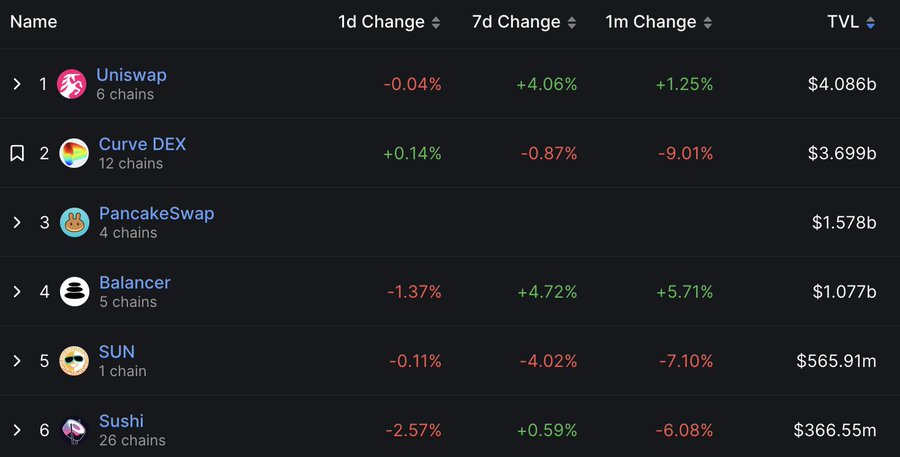Sort by the 1d Change column
The width and height of the screenshot is (900, 457).
(389, 22)
